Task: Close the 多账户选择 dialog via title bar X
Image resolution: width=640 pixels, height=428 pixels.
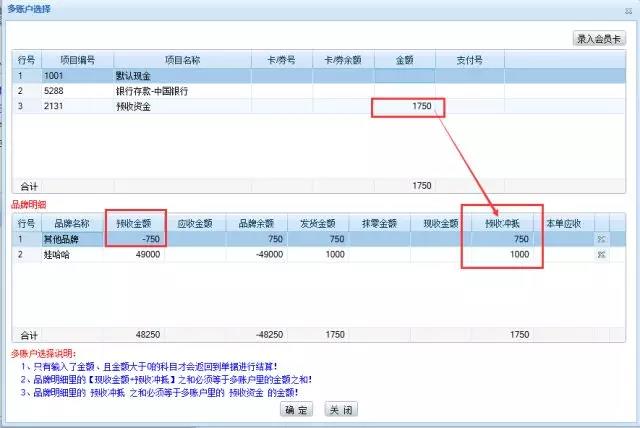Action: coord(628,11)
